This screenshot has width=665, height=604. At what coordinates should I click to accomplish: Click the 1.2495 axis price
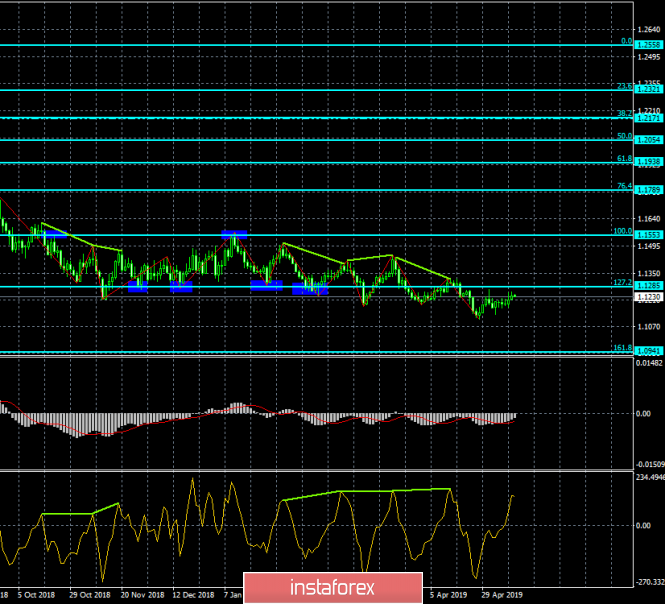coord(649,57)
